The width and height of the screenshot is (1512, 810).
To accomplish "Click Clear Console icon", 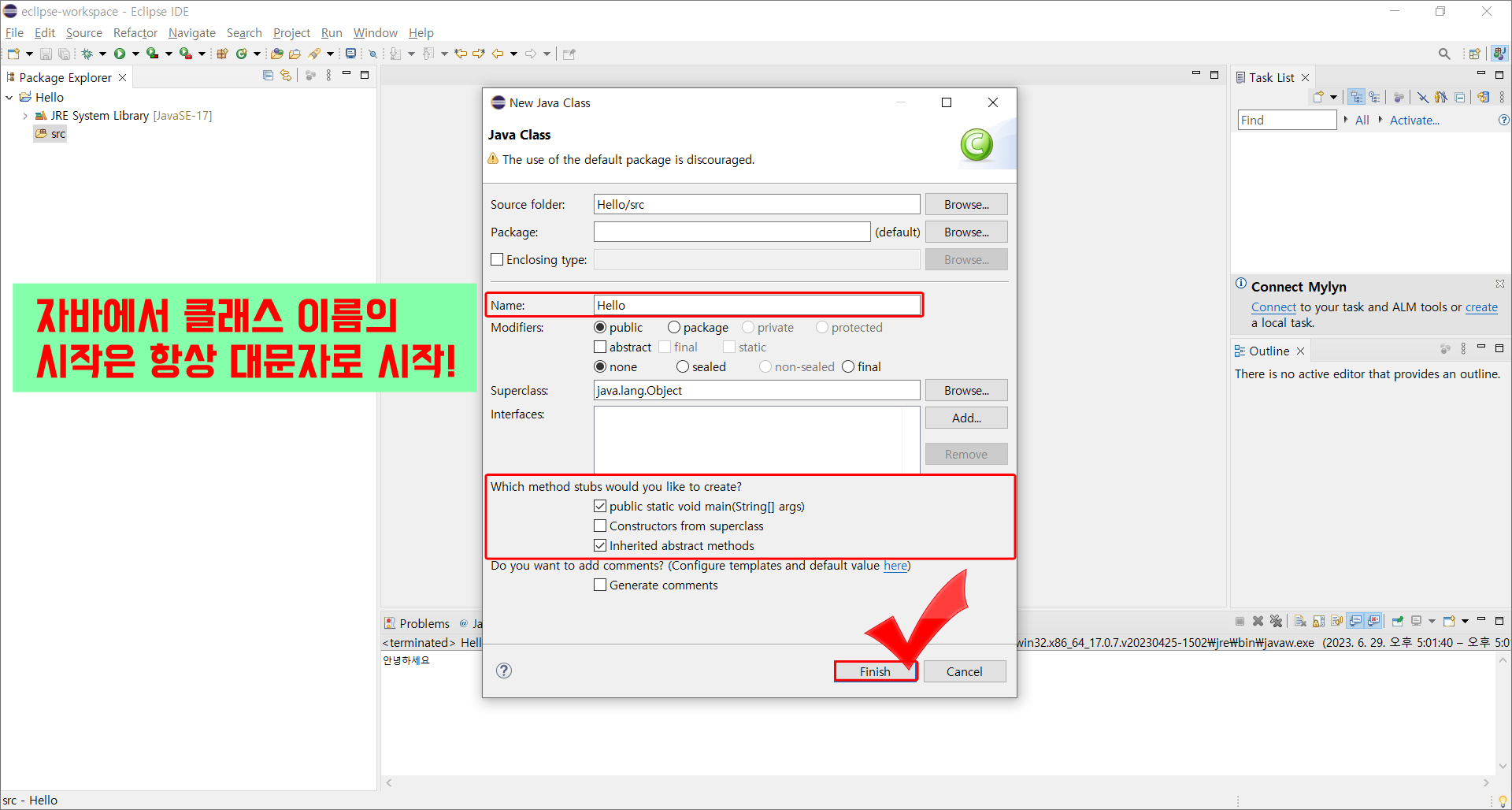I will click(x=1300, y=621).
